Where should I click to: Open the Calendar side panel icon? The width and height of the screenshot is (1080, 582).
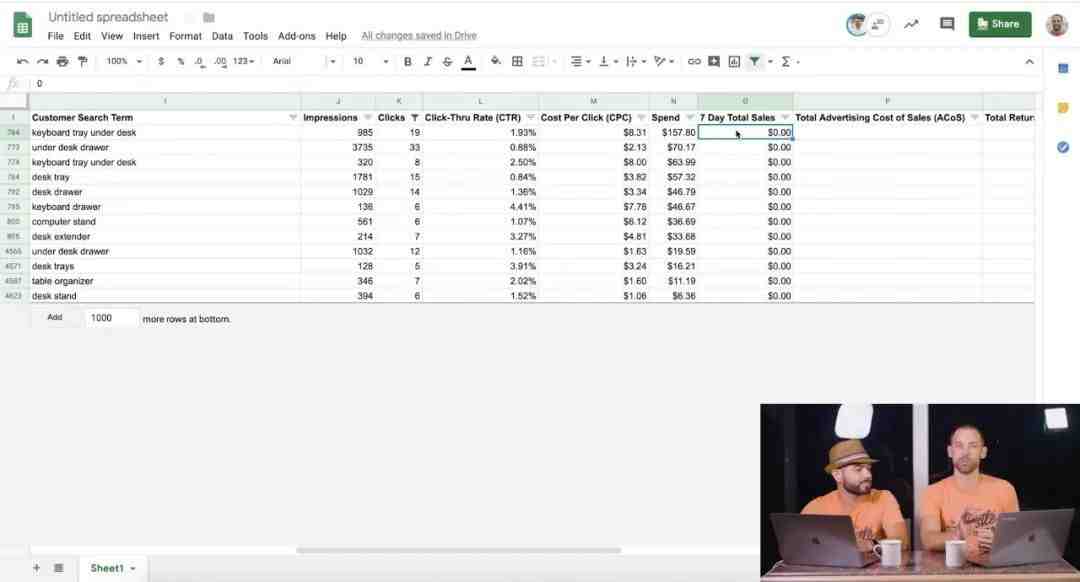[x=1063, y=68]
